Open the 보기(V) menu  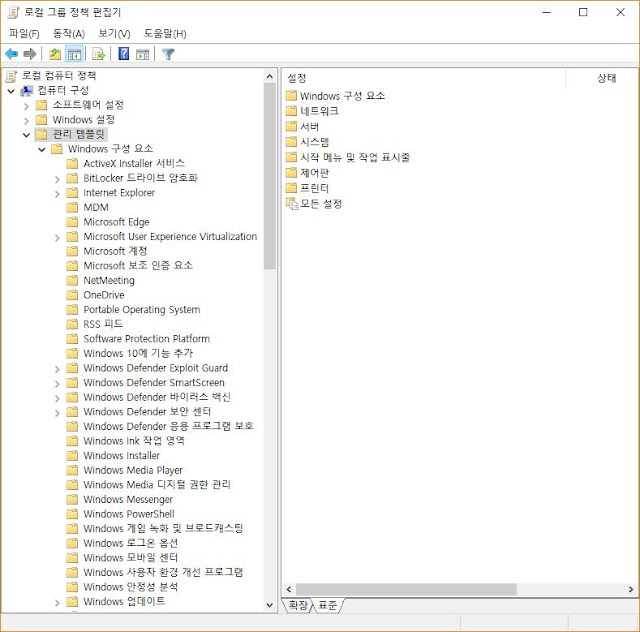coord(114,33)
